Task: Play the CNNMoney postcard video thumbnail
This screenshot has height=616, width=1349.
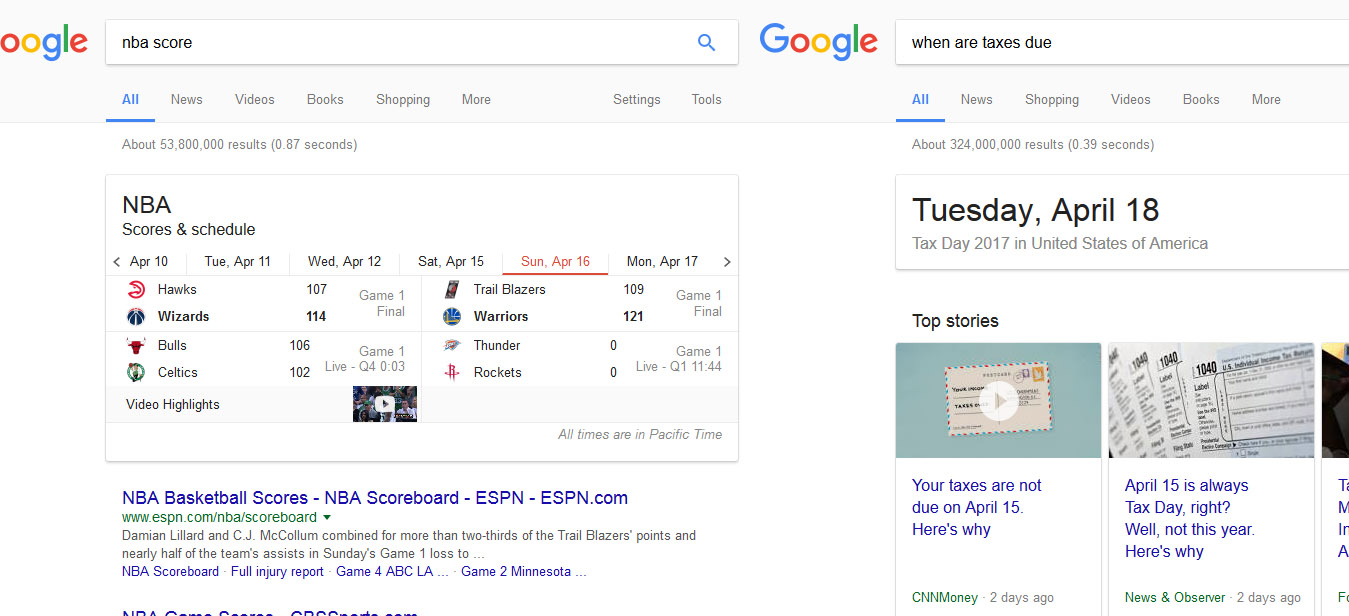Action: click(999, 401)
